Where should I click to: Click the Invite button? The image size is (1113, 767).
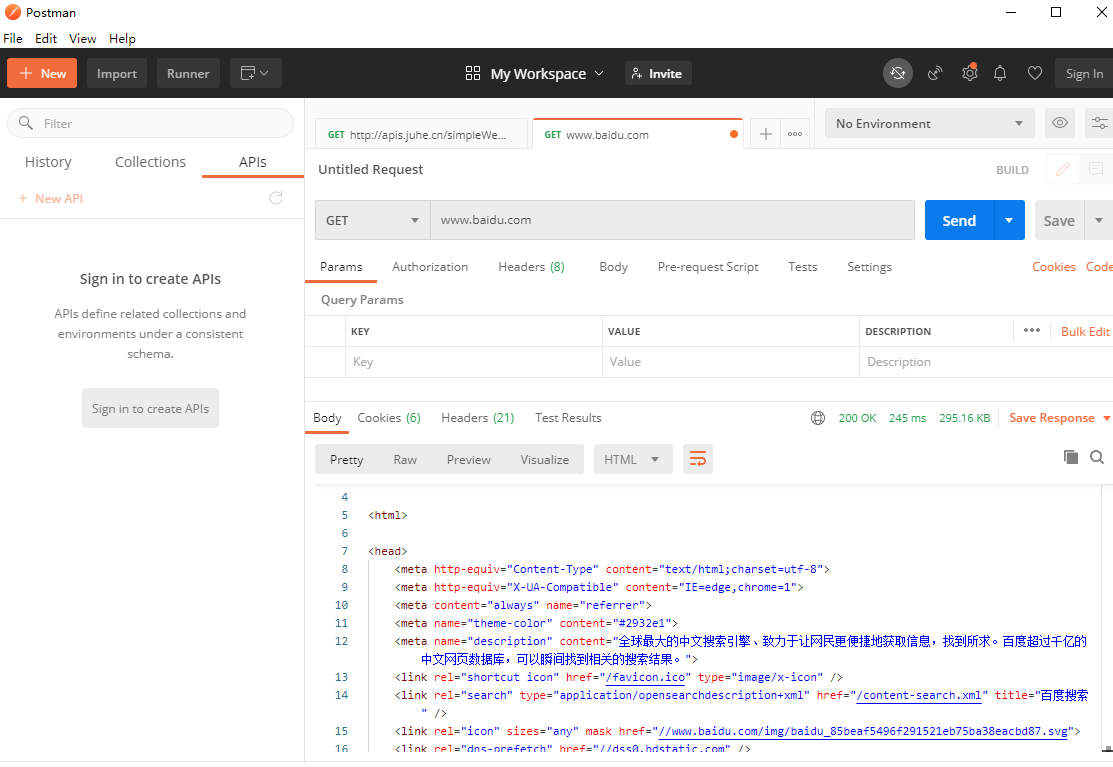[x=658, y=73]
